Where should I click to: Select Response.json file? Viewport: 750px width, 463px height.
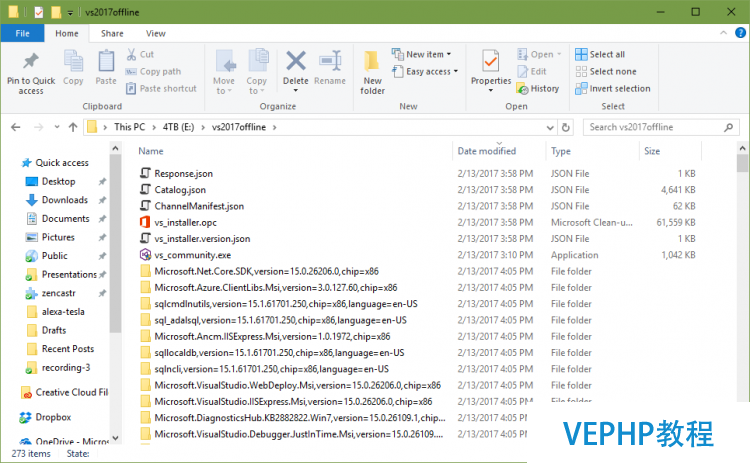click(183, 174)
